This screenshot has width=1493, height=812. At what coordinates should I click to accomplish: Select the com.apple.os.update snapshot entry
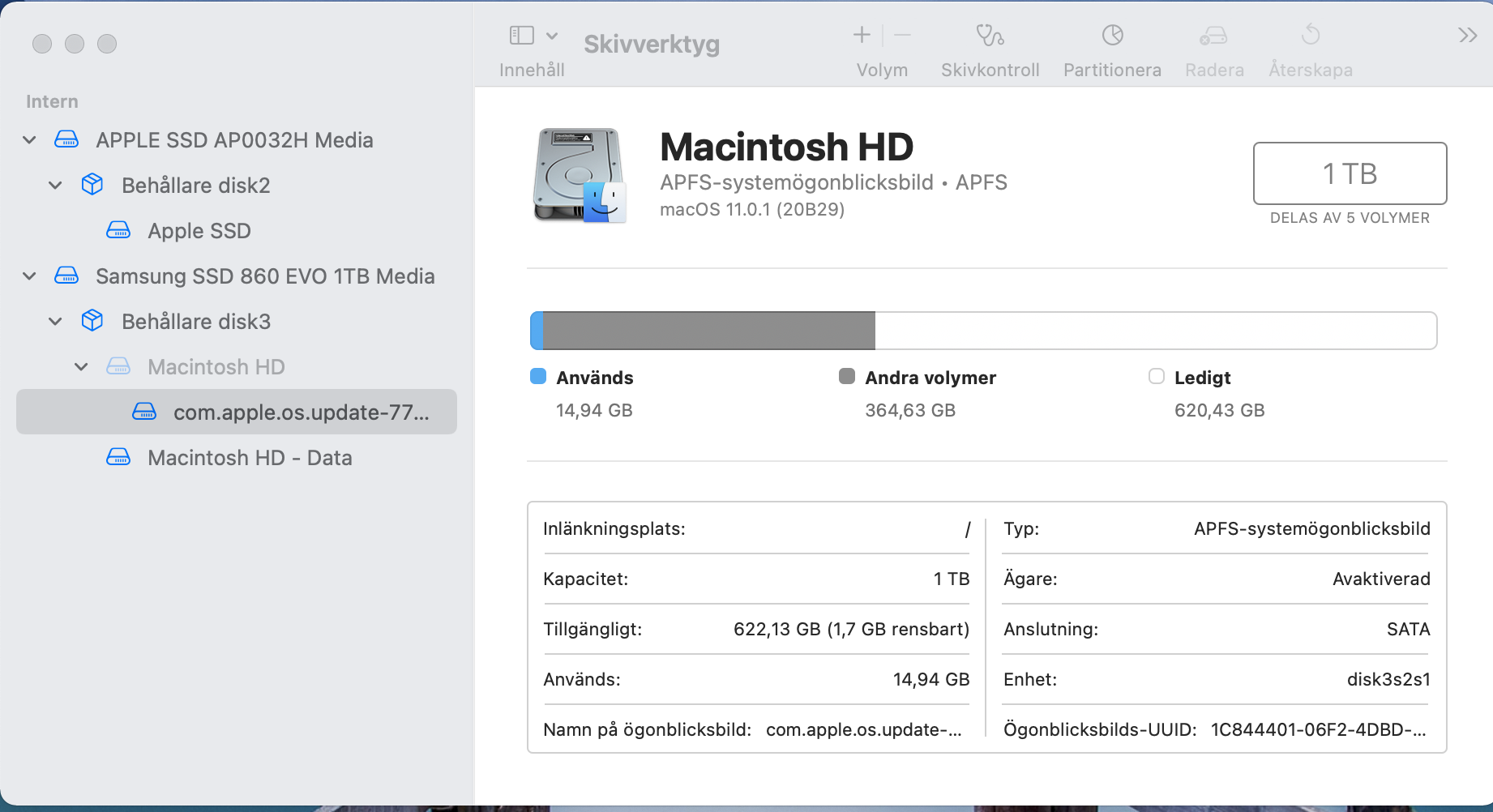301,412
